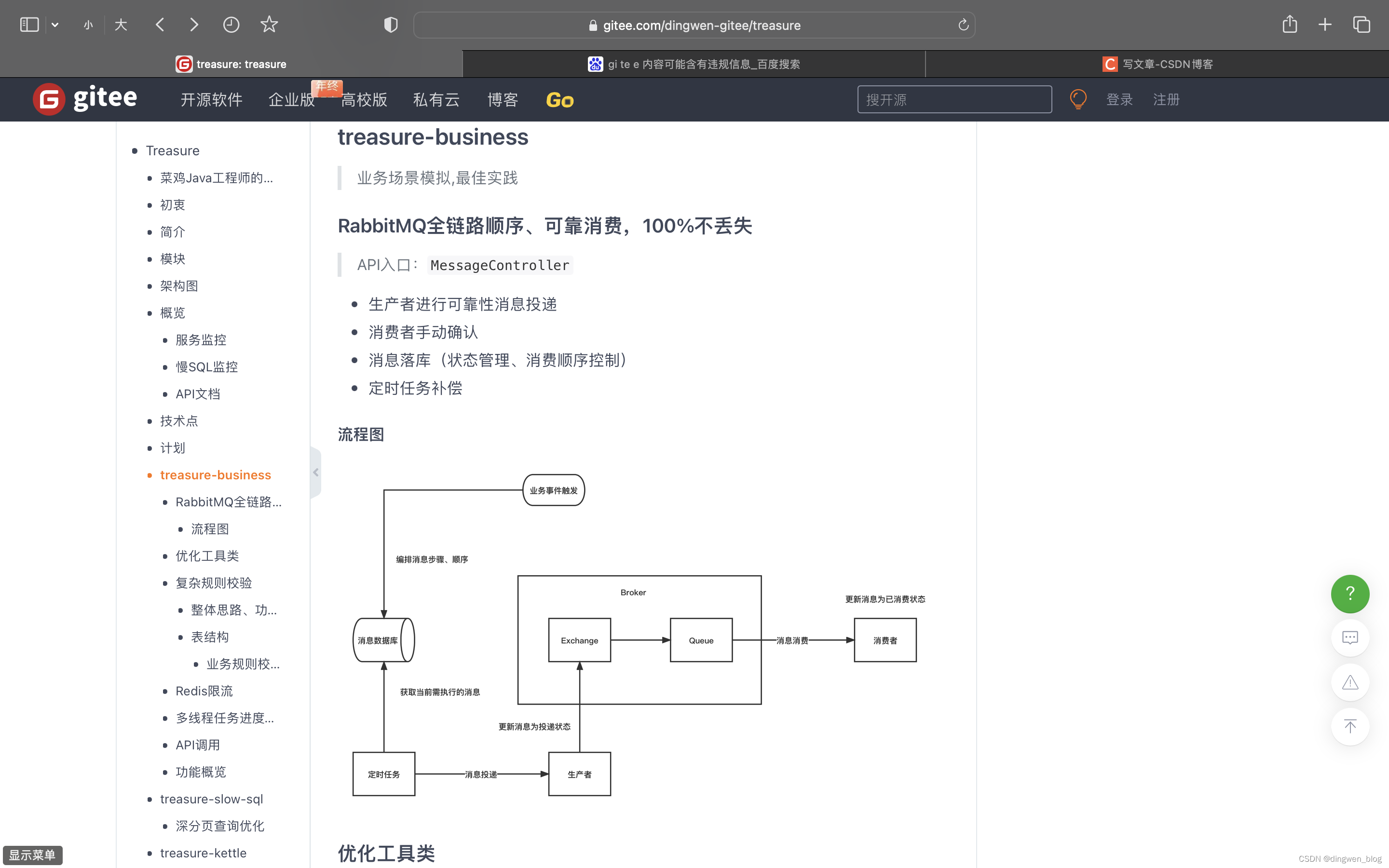The image size is (1389, 868).
Task: Jump to API调用 outline item
Action: click(x=198, y=745)
